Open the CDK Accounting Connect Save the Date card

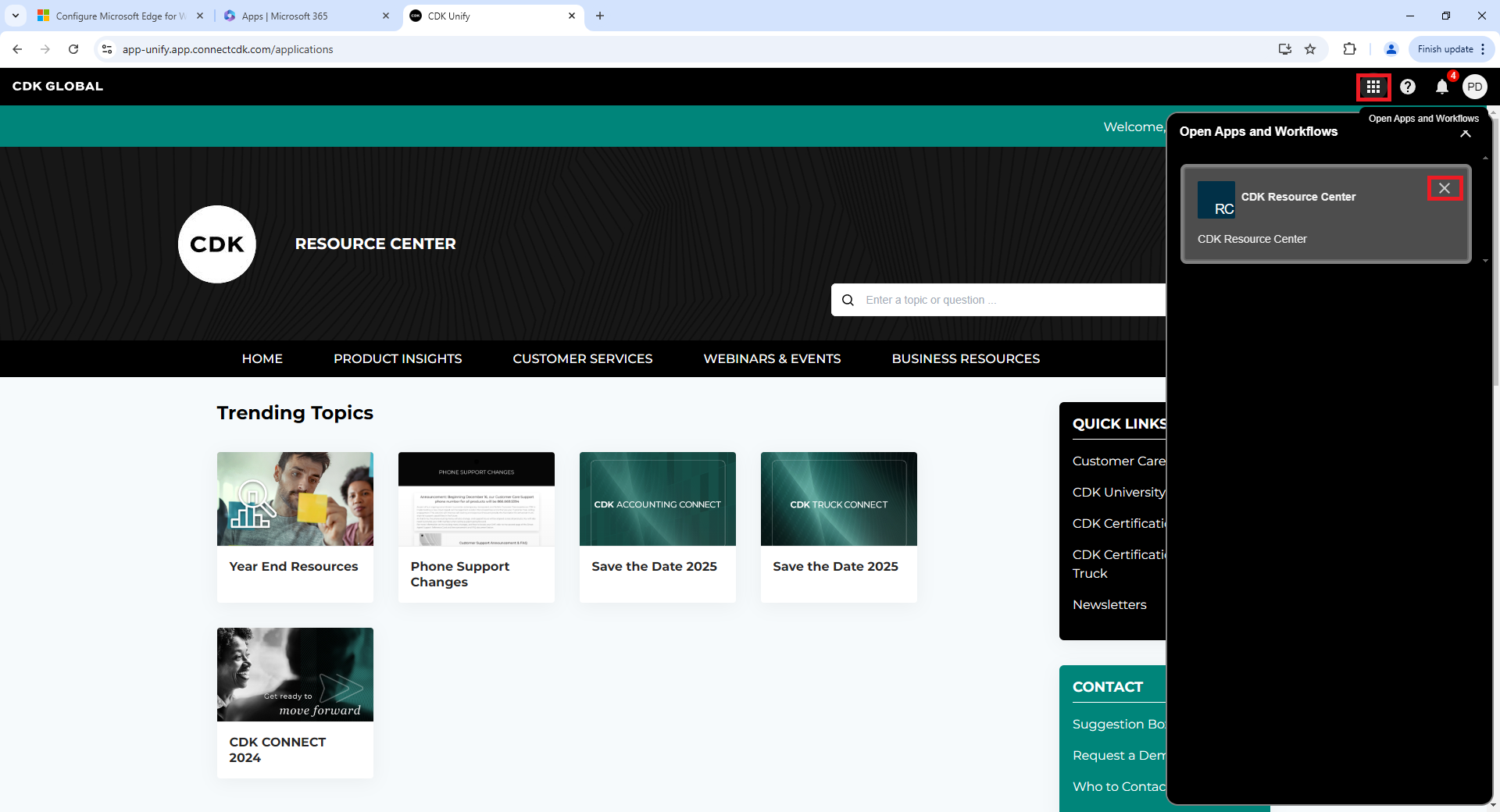(658, 527)
